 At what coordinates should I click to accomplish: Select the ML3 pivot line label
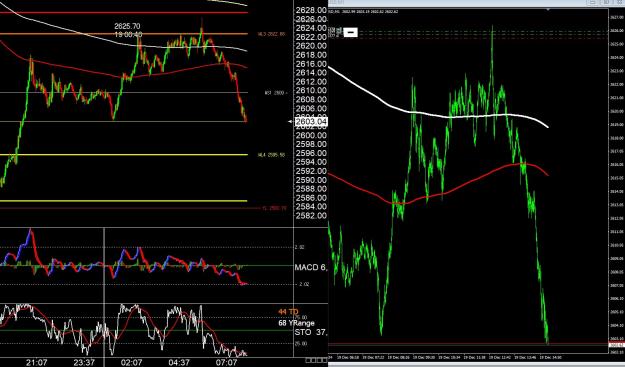(271, 34)
